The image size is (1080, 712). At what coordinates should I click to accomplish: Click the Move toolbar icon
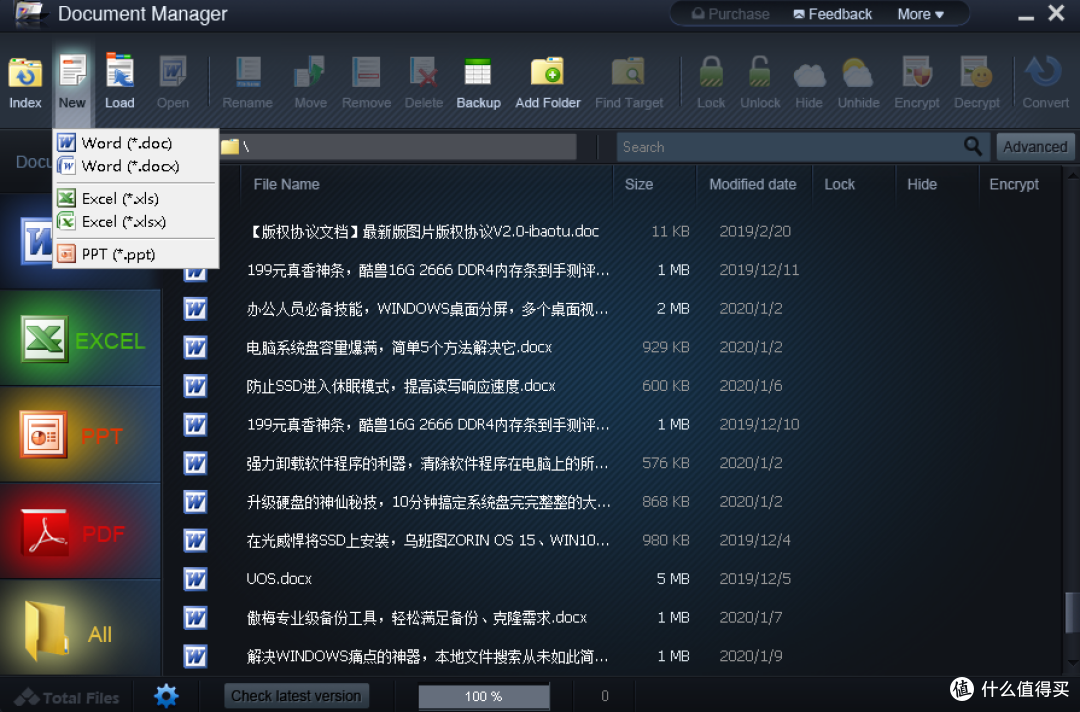tap(310, 72)
